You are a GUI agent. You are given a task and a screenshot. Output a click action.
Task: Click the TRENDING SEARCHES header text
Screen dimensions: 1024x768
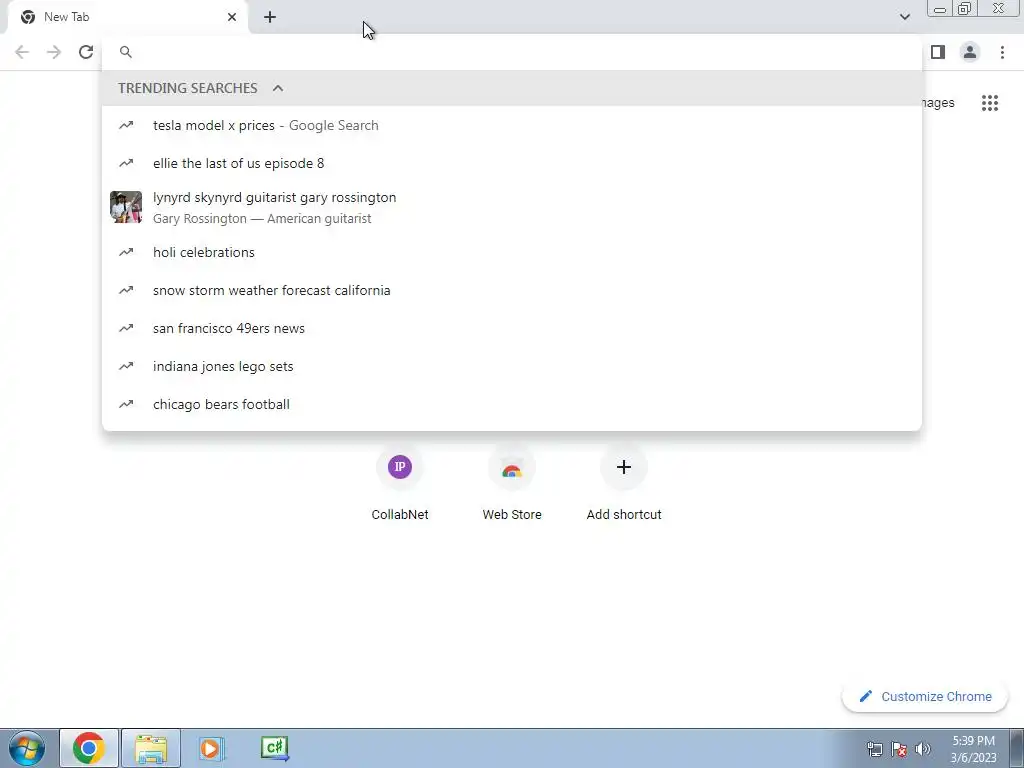point(187,88)
